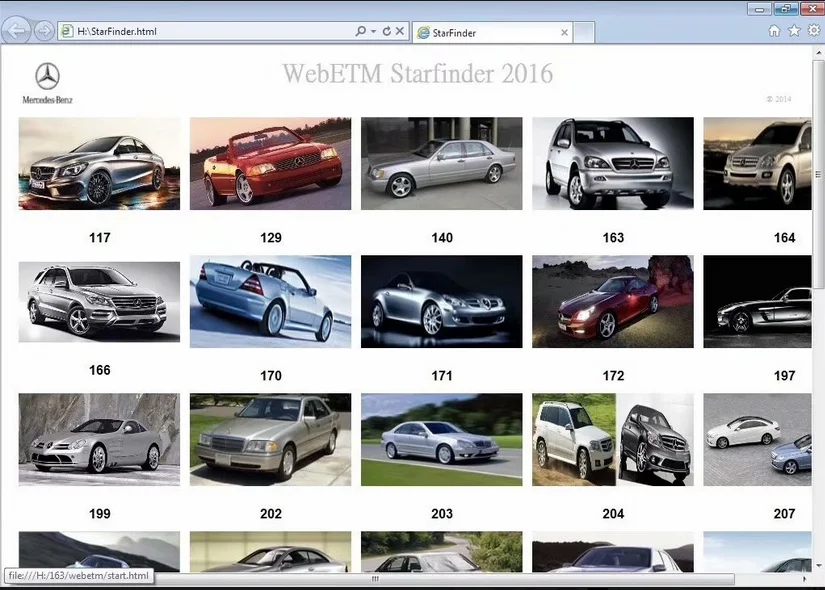Click the 166 model number label

click(x=99, y=370)
